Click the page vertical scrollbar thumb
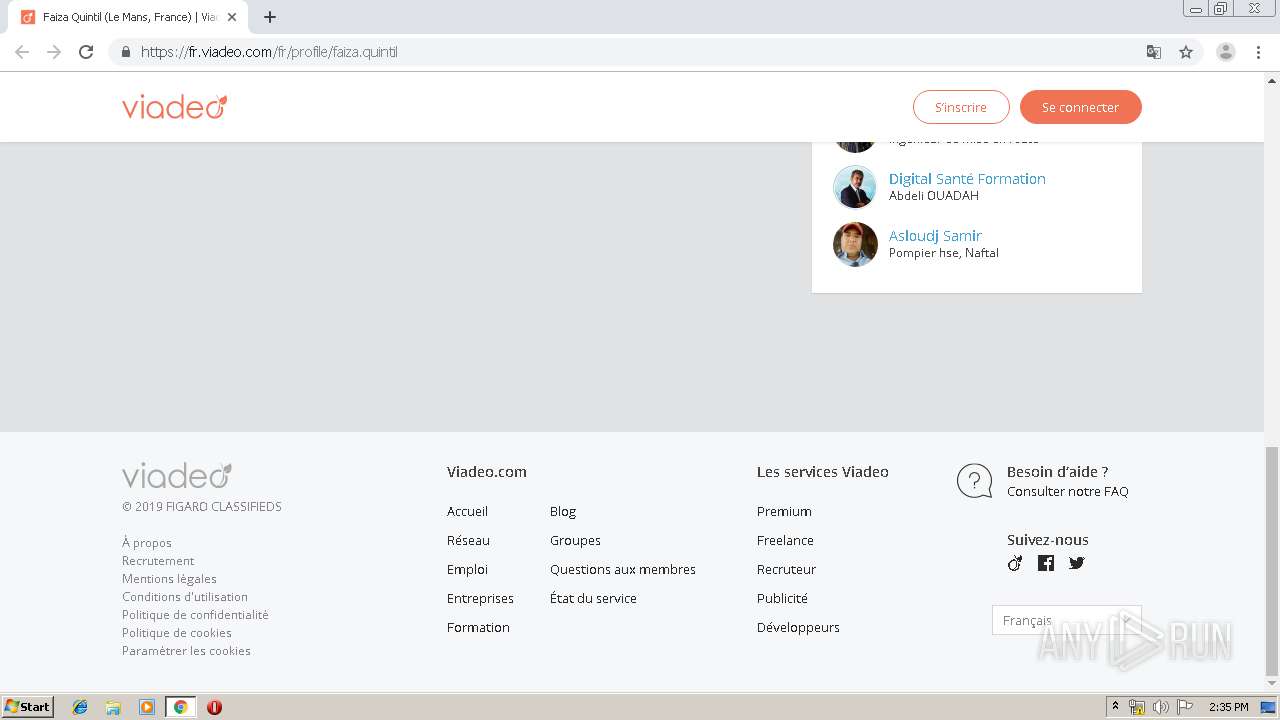Viewport: 1280px width, 720px height. point(1272,561)
